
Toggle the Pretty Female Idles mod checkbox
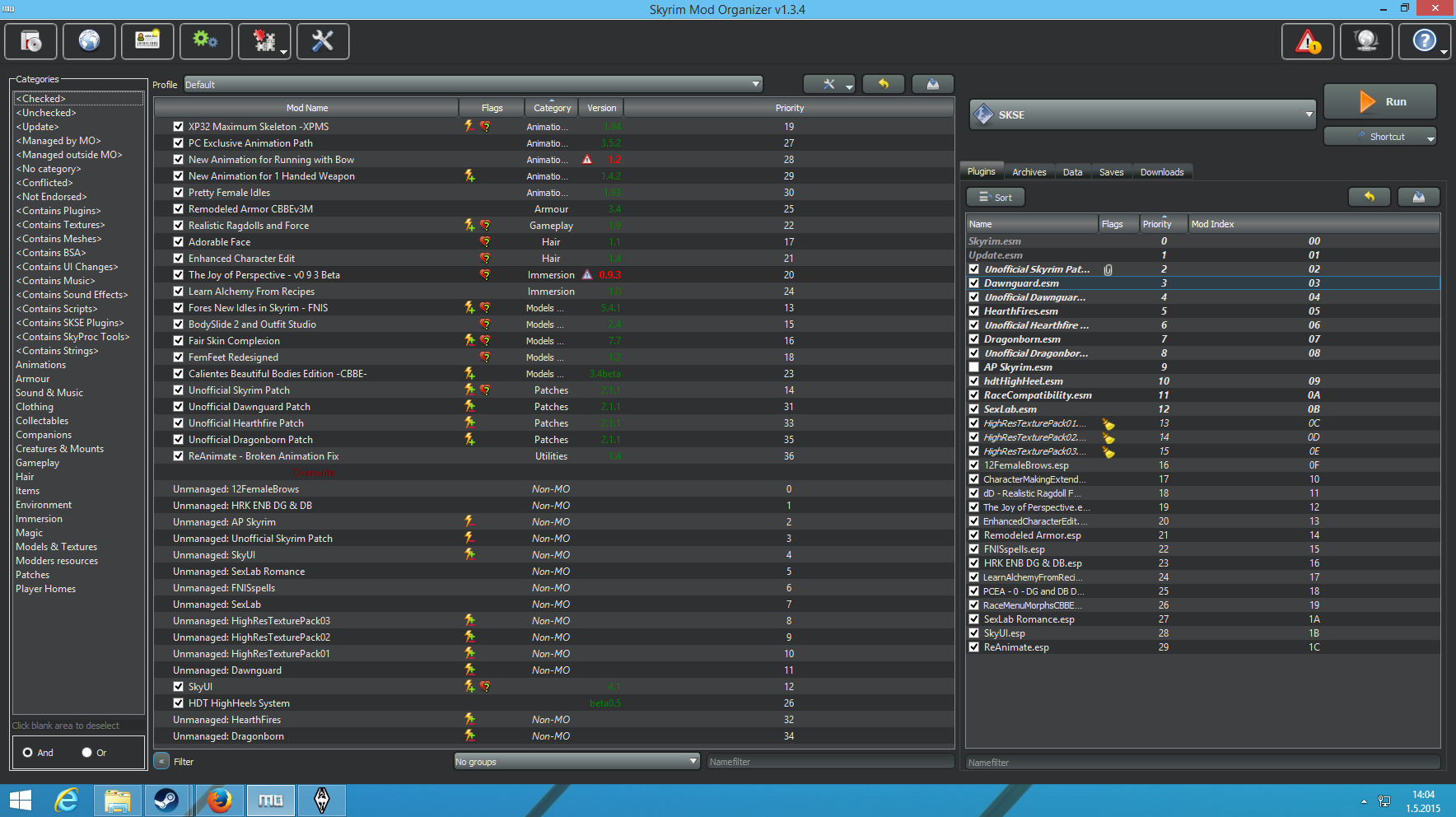178,193
